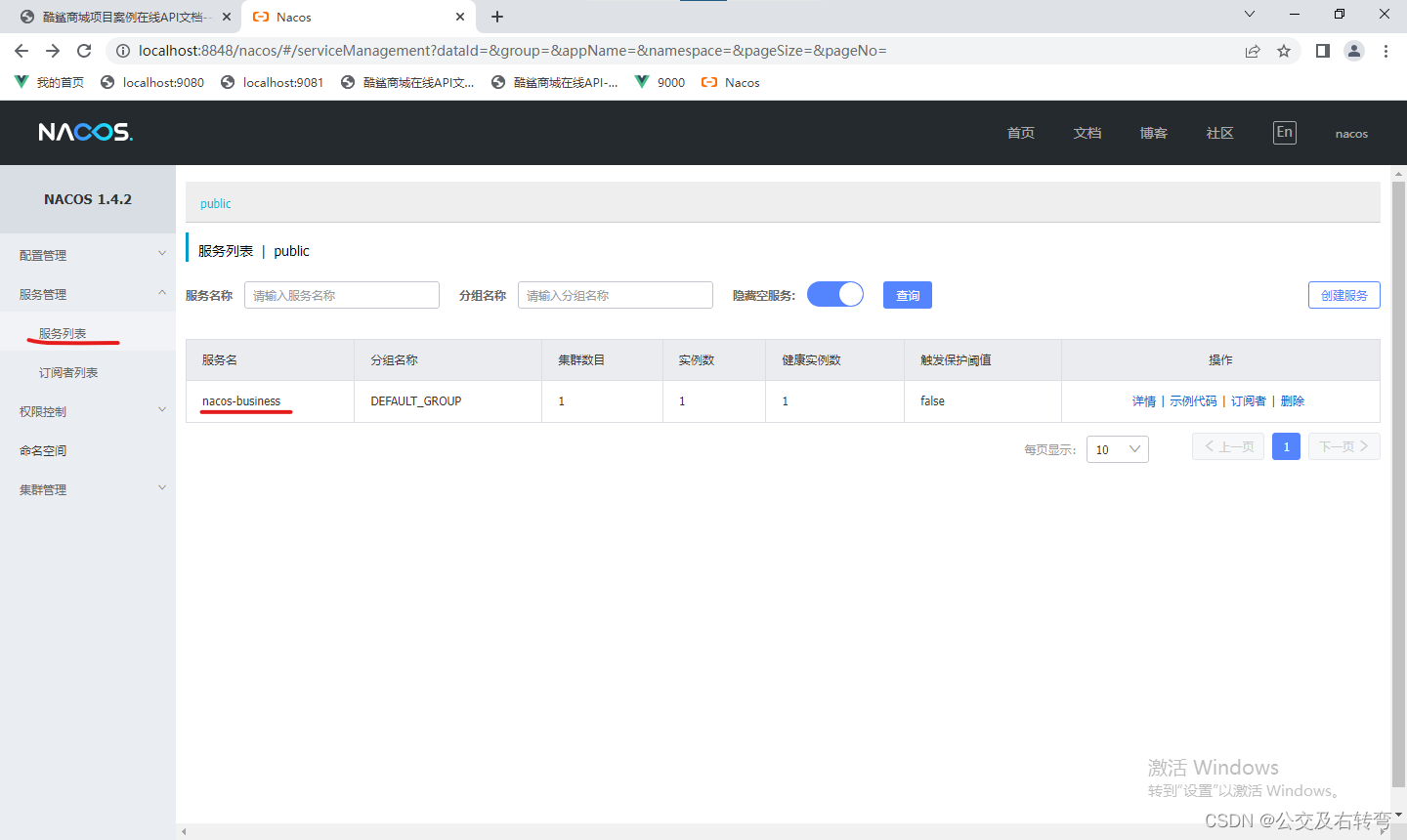Viewport: 1407px width, 840px height.
Task: Click the browser back arrow icon
Action: tap(21, 50)
